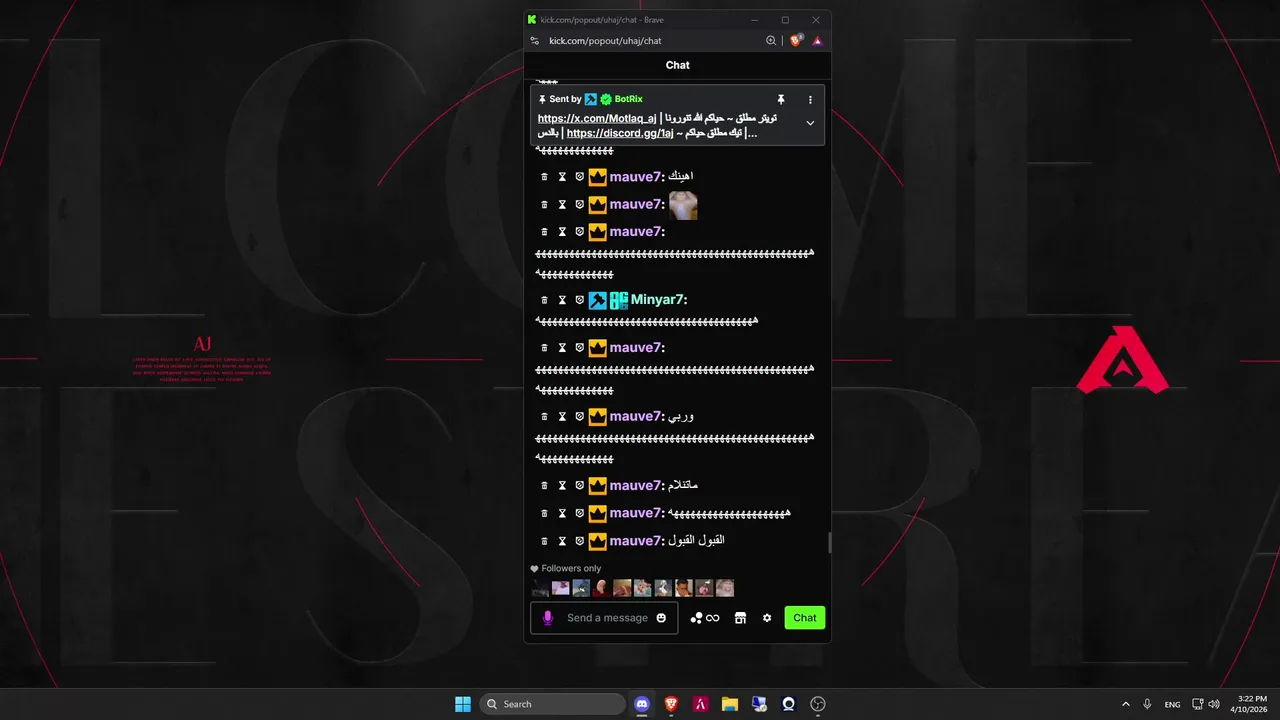This screenshot has width=1280, height=720.
Task: Click the hourglass timeout icon beside Minyar7
Action: pos(562,300)
